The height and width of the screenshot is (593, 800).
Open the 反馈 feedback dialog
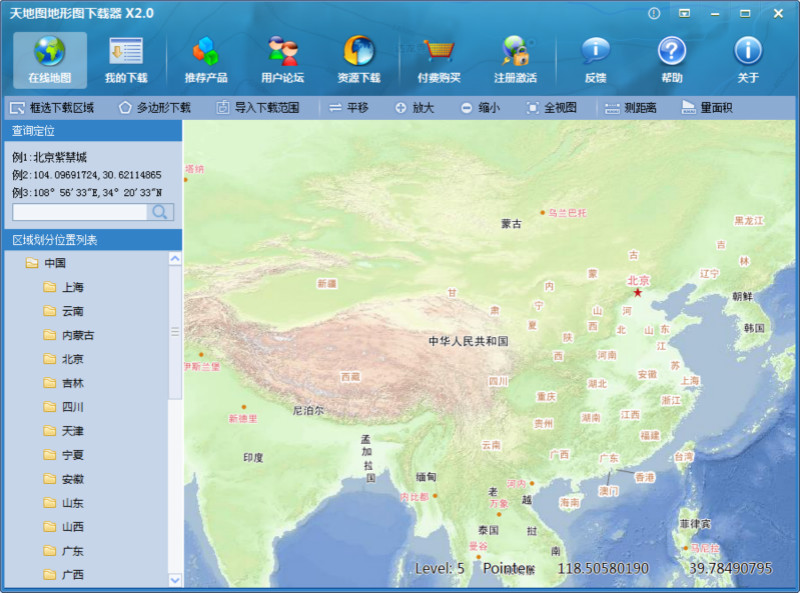tap(595, 59)
